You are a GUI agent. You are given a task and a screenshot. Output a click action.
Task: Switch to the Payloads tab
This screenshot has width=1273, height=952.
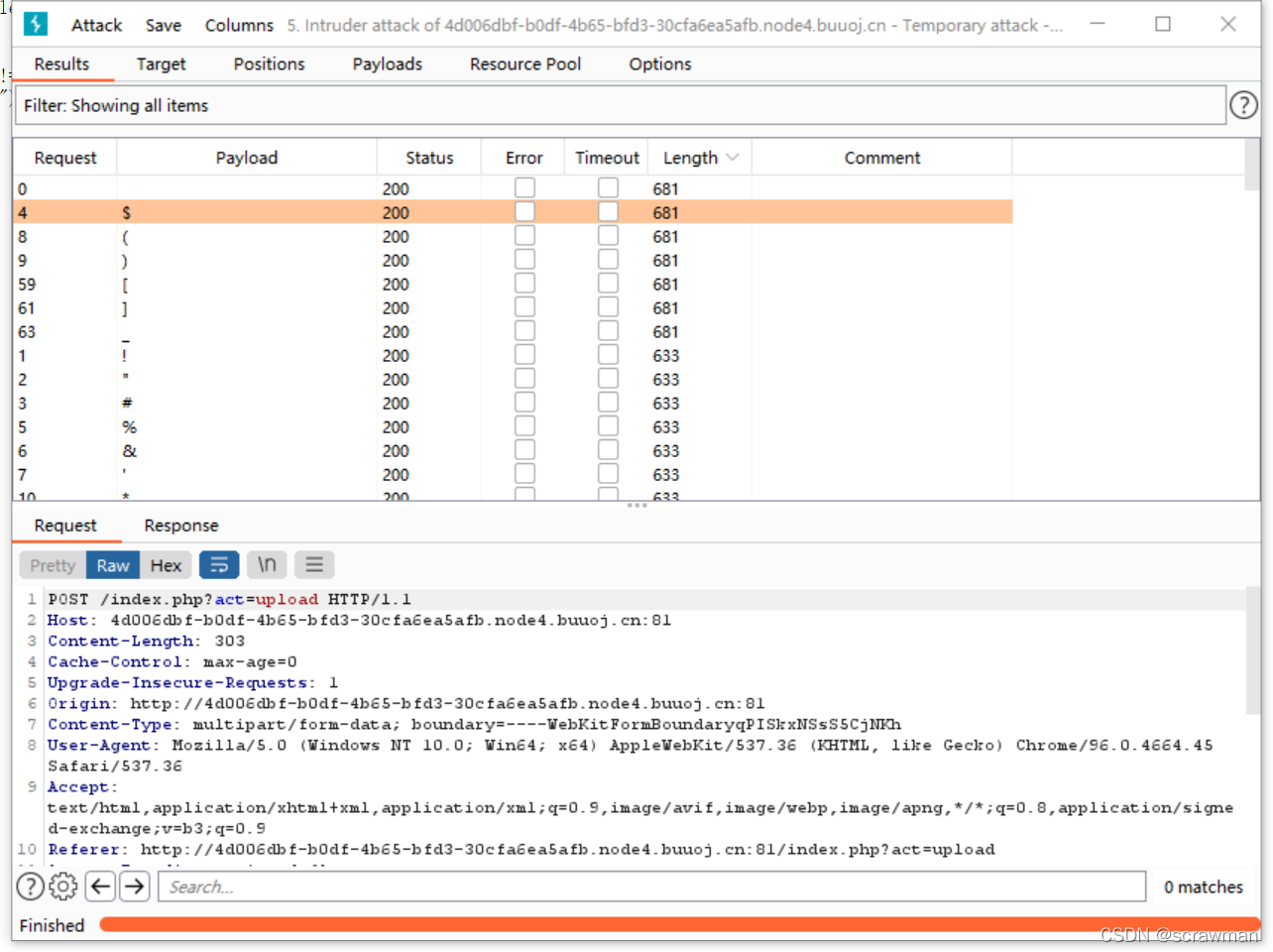[387, 64]
